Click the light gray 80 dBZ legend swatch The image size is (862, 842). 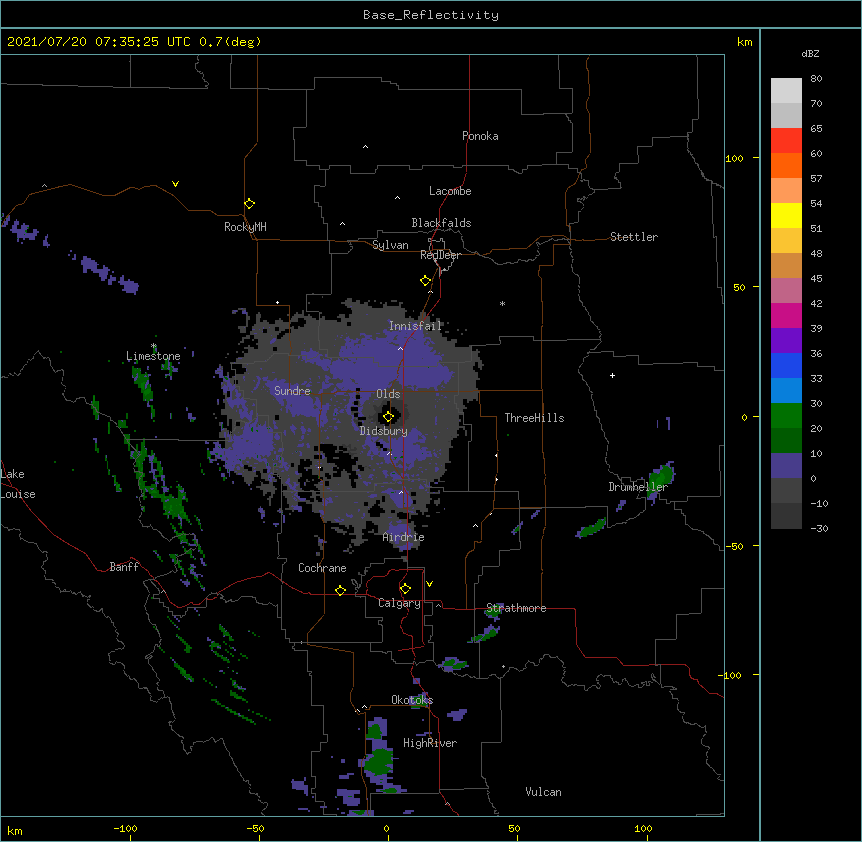[786, 91]
